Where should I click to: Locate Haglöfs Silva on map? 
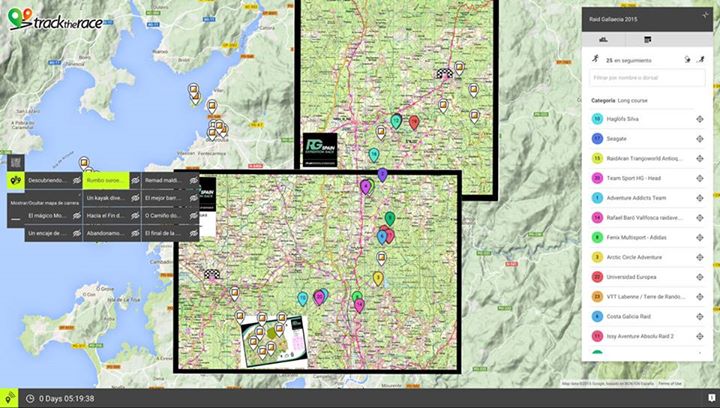point(699,119)
